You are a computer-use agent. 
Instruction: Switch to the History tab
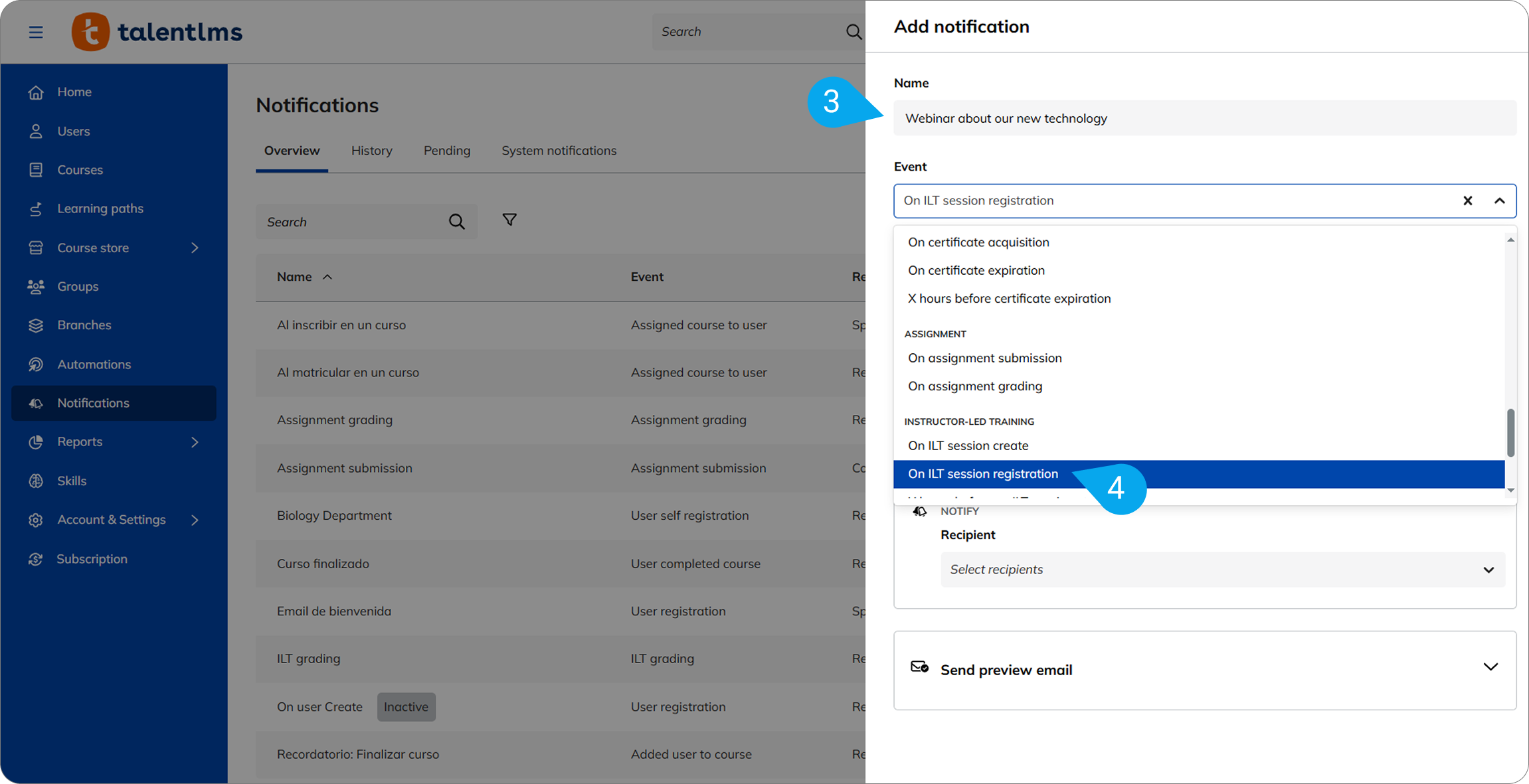tap(371, 151)
